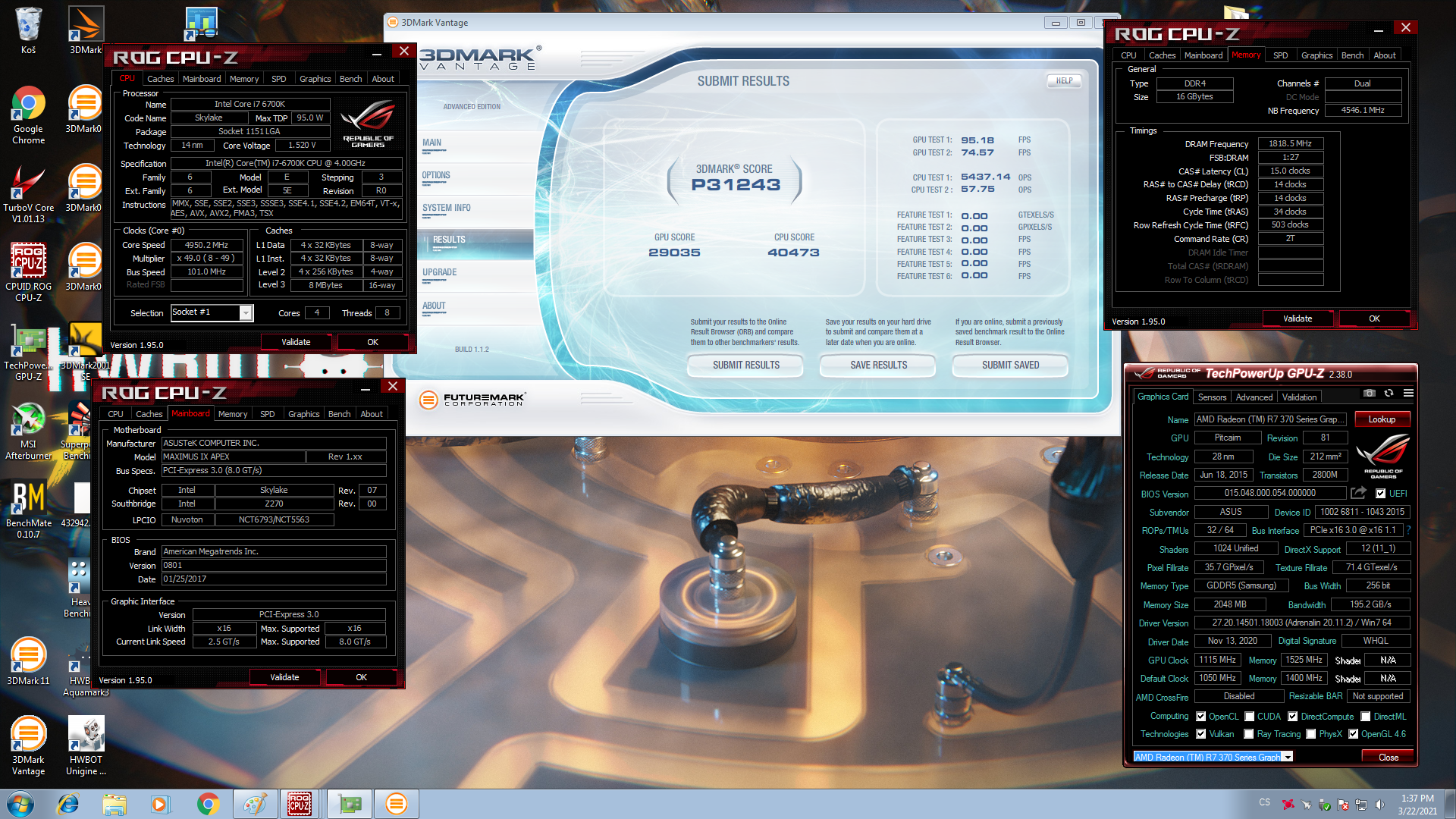1456x819 pixels.
Task: Click the DRAM Frequency 1818.5 MHz value
Action: (1290, 143)
